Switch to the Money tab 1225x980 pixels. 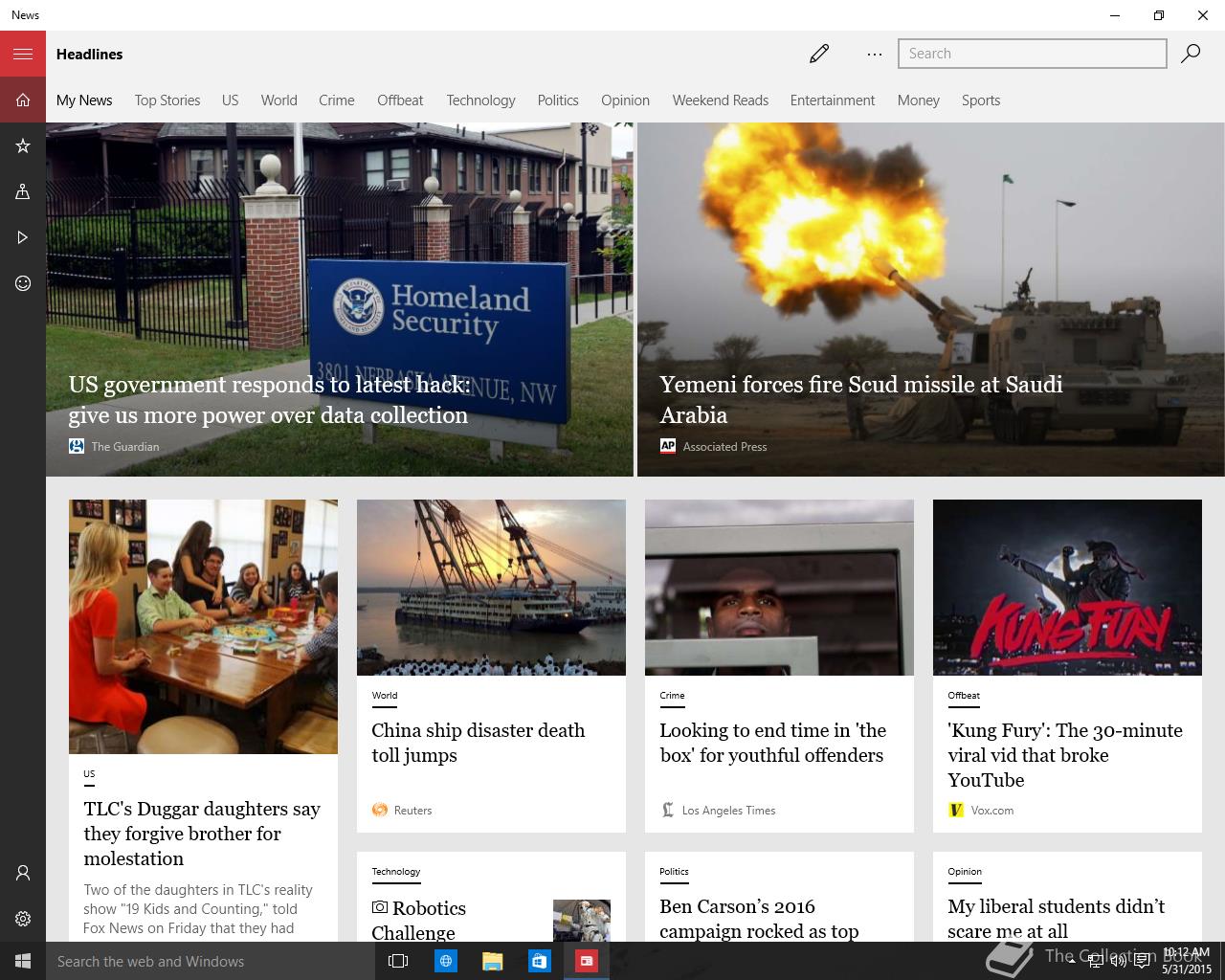(919, 100)
